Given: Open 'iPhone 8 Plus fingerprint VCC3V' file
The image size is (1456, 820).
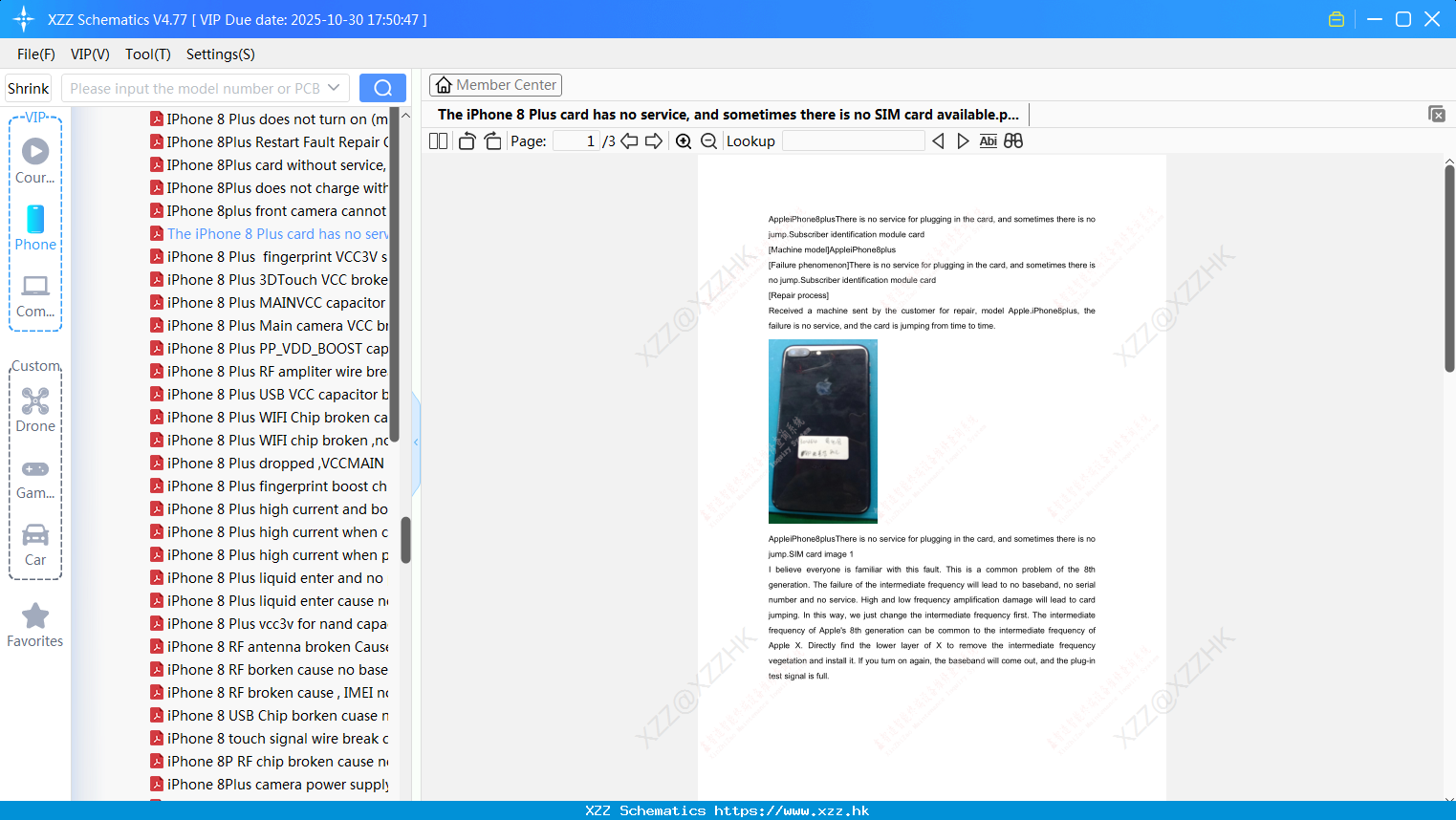Looking at the screenshot, I should coord(270,257).
